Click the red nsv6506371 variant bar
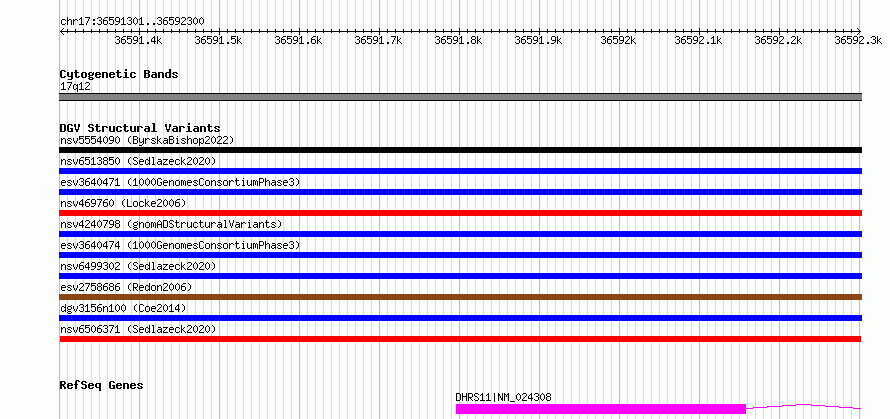 tap(460, 339)
